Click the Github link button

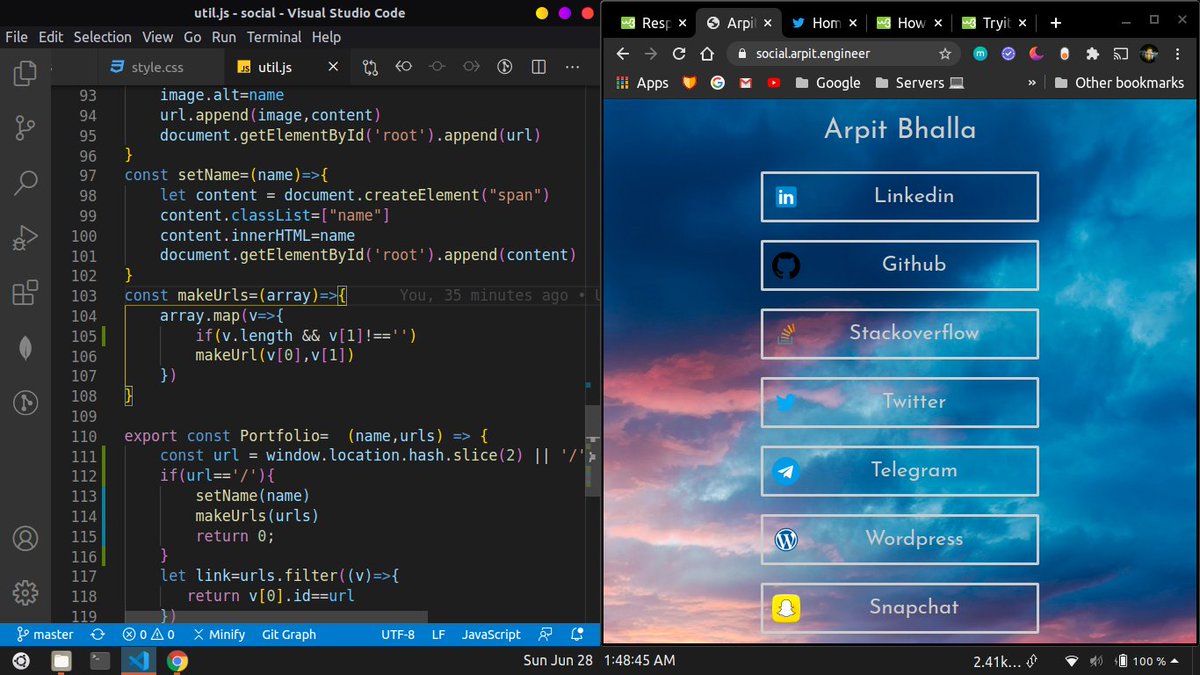pos(899,265)
